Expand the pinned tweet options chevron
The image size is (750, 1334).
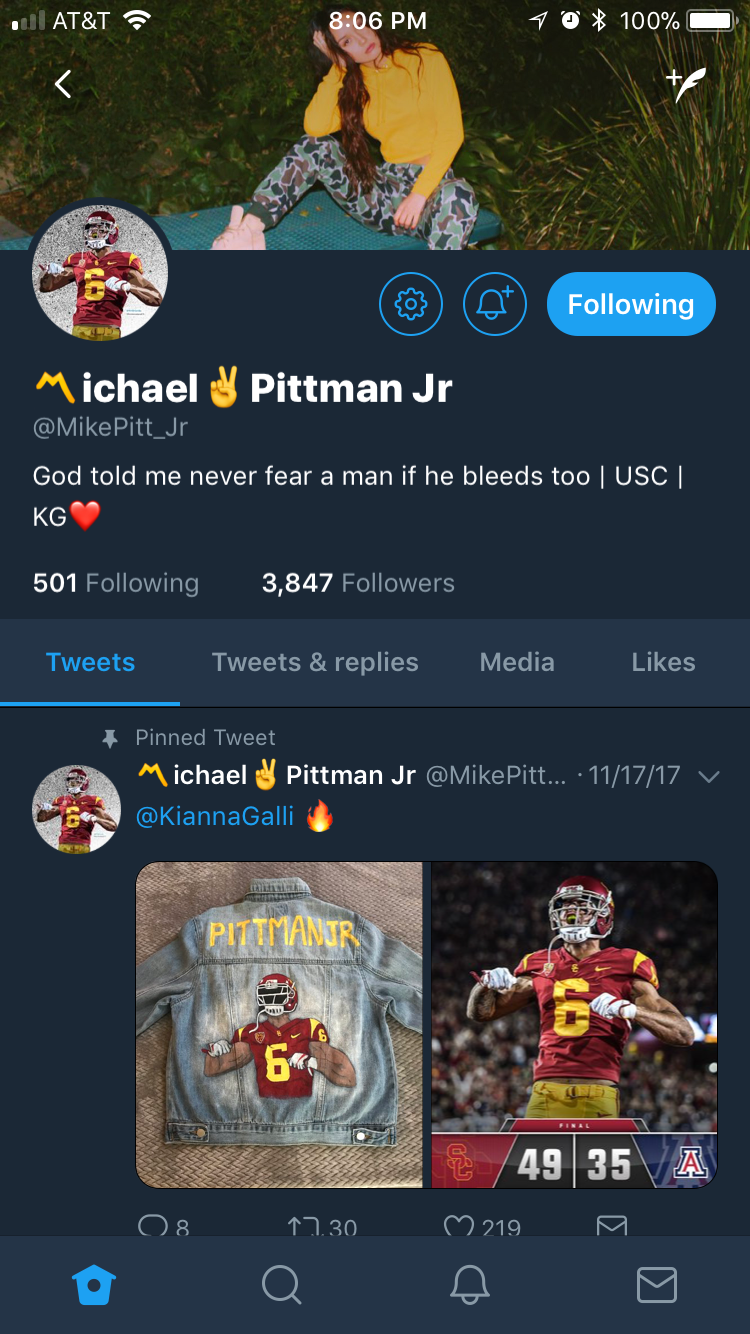[x=708, y=777]
